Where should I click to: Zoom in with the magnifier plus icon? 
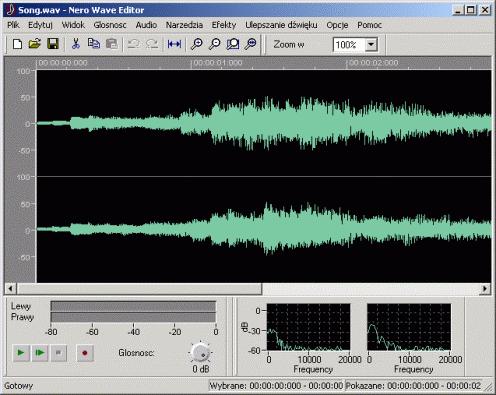pyautogui.click(x=197, y=44)
